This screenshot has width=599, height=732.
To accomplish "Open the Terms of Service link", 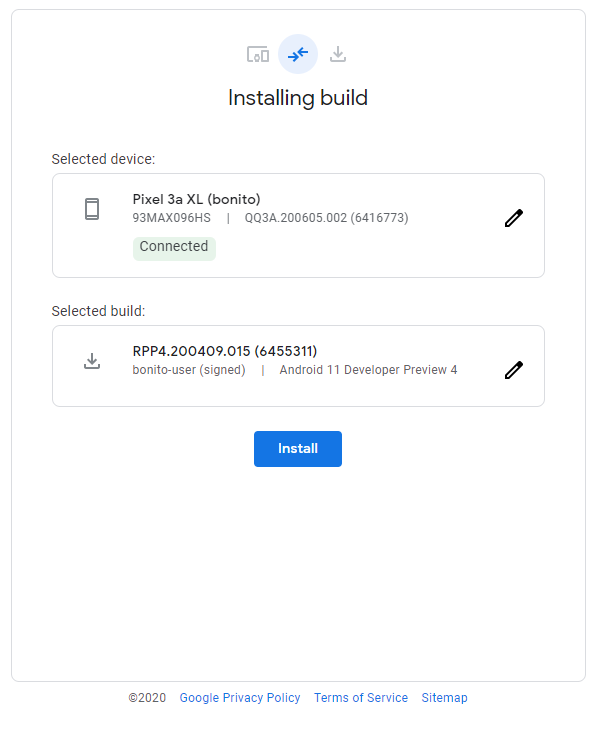I will 360,697.
